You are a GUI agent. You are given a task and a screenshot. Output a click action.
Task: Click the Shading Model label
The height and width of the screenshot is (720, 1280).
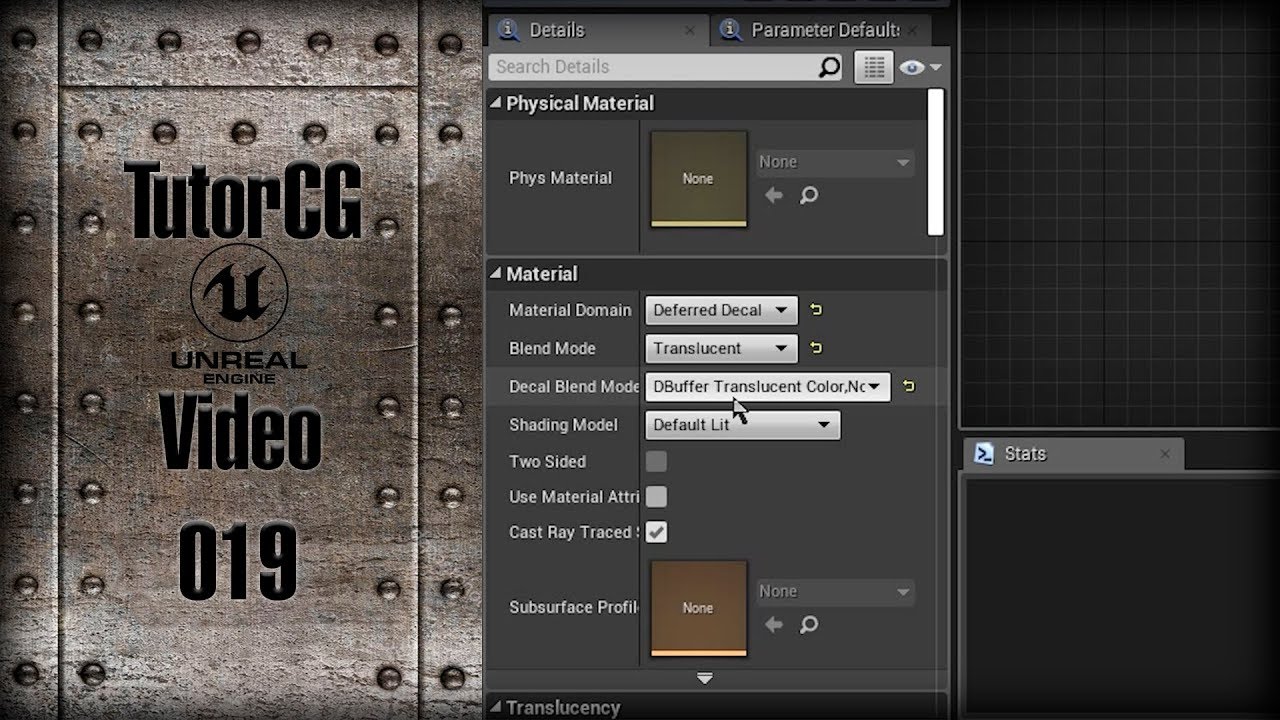563,424
